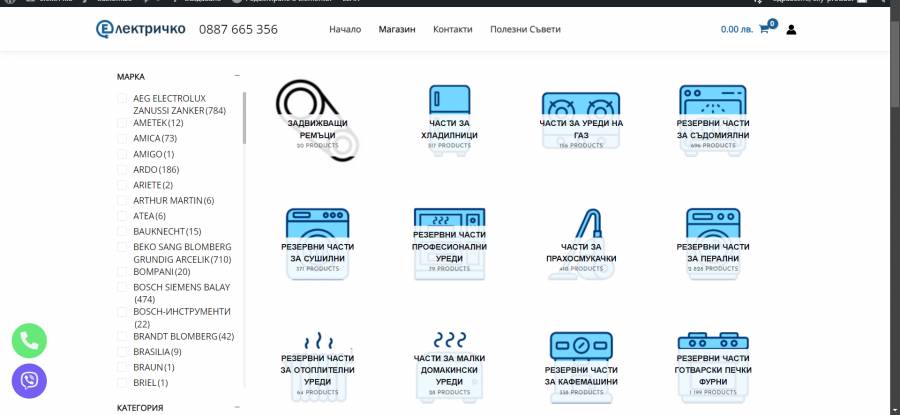Click the Електричко site logo
This screenshot has height=415, width=900.
point(141,29)
